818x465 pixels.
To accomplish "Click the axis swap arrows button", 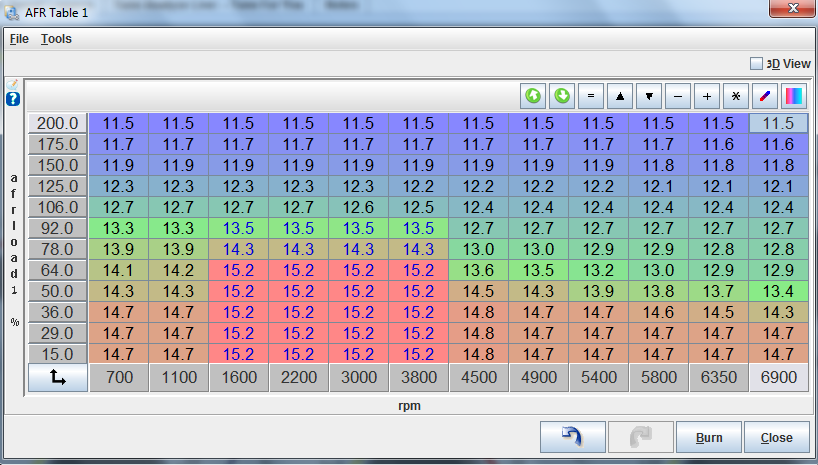I will click(57, 378).
